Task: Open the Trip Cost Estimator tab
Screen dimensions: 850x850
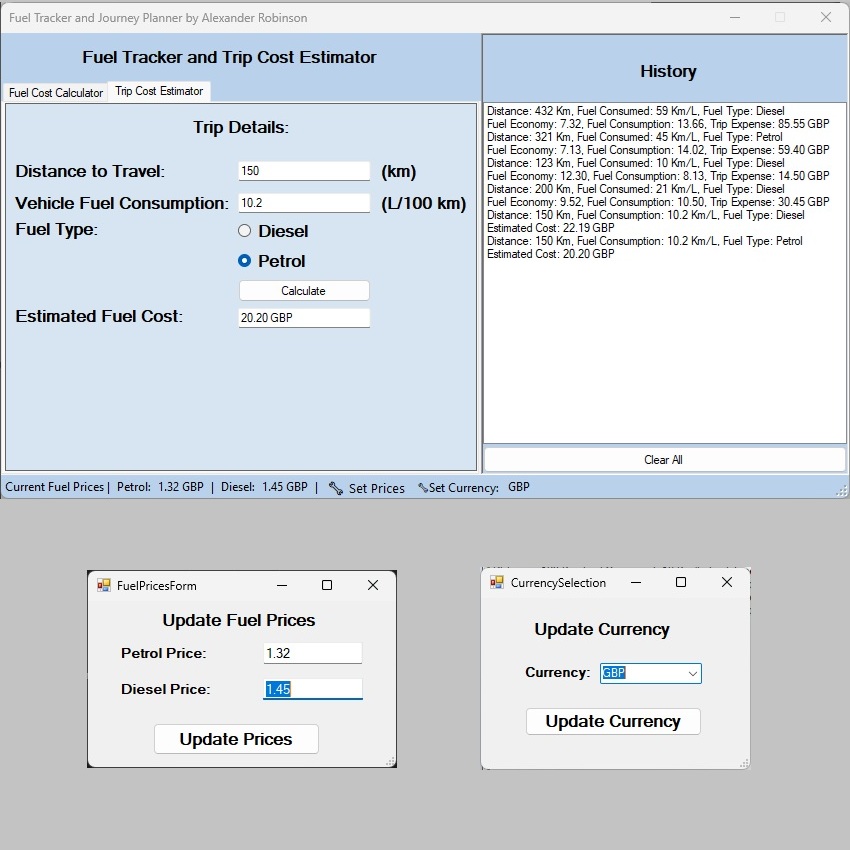Action: click(x=159, y=91)
